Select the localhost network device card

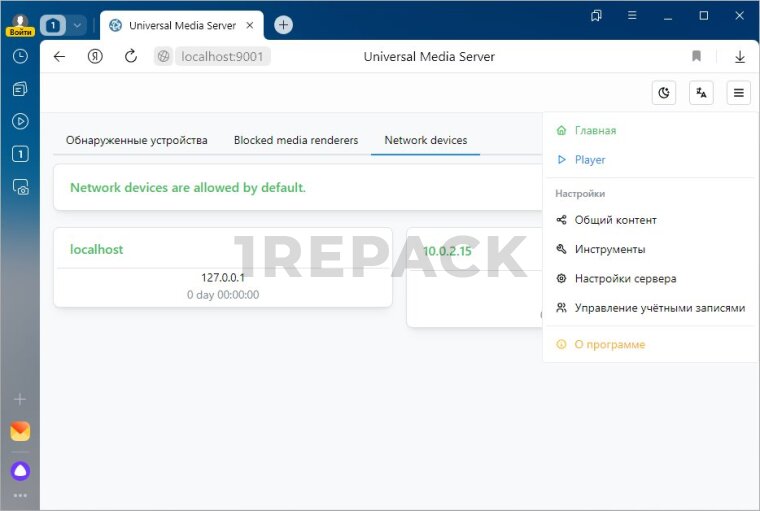coord(222,267)
